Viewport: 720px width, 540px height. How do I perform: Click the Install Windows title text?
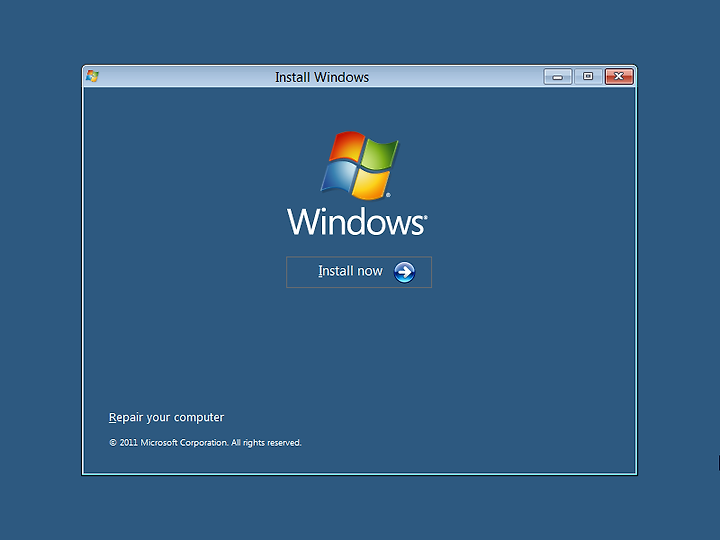(322, 77)
